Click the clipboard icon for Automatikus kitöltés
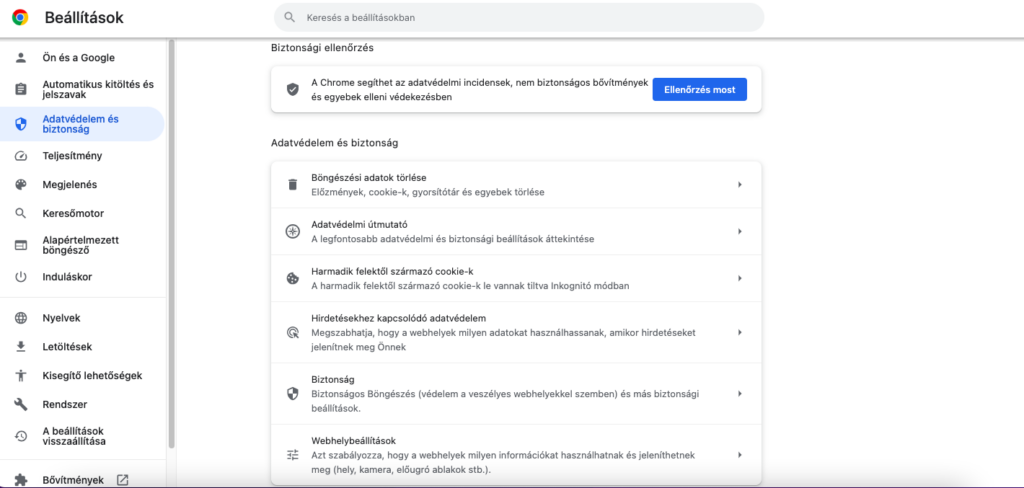The height and width of the screenshot is (488, 1024). (21, 89)
